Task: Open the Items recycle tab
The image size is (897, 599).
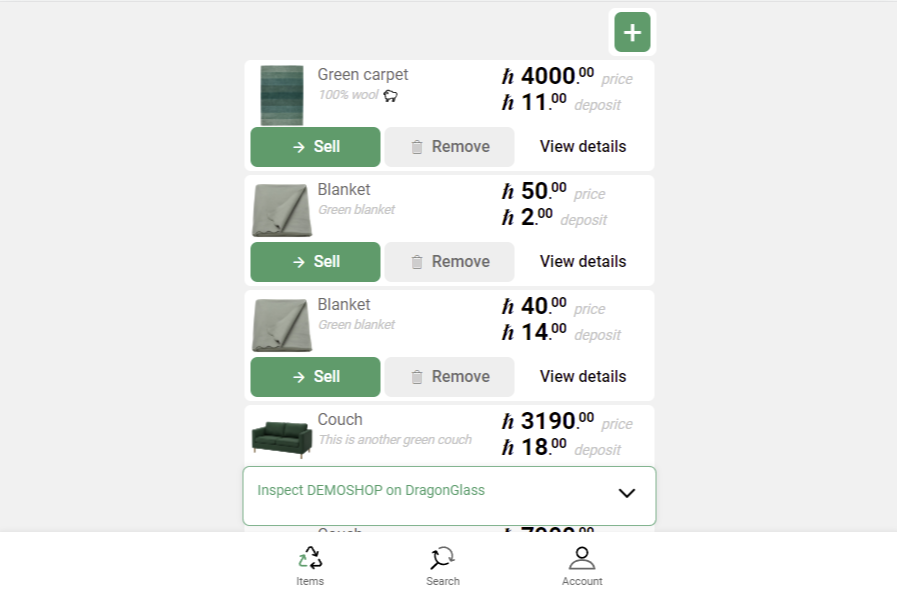Action: point(310,566)
